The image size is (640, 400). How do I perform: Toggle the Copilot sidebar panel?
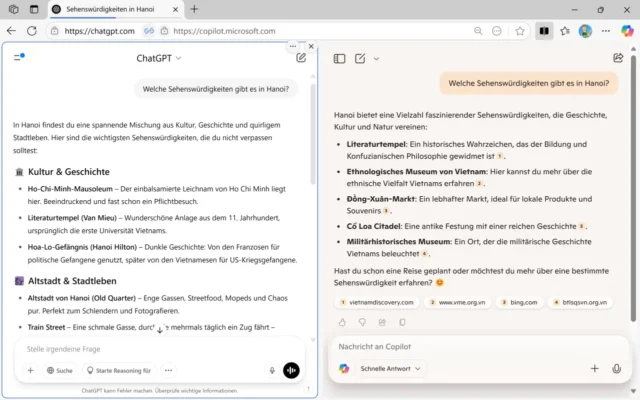(x=339, y=59)
